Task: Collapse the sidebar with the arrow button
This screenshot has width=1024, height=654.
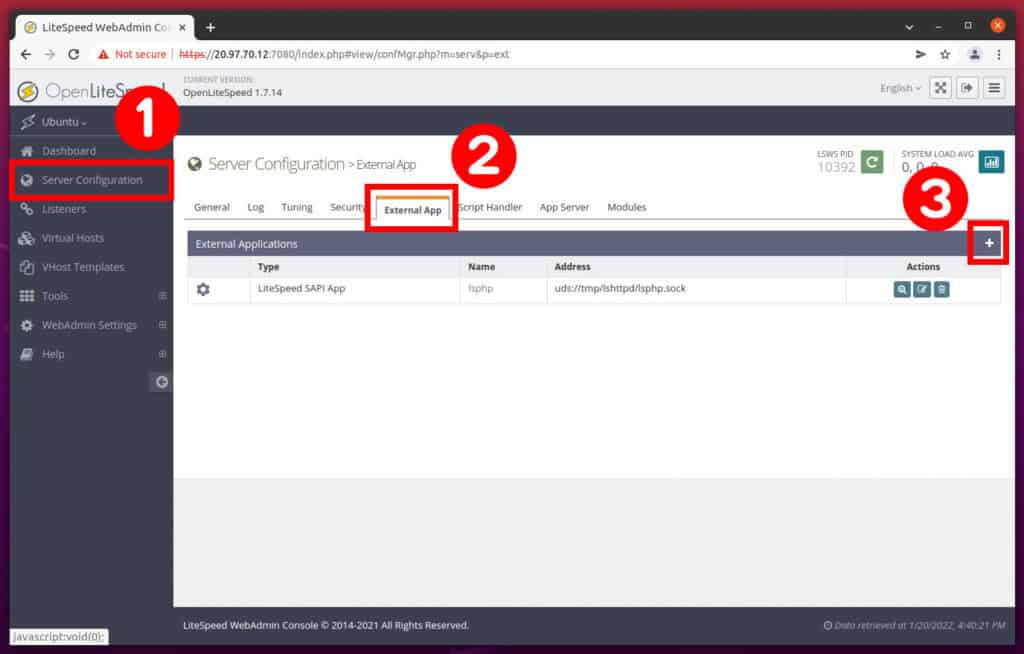Action: 161,382
